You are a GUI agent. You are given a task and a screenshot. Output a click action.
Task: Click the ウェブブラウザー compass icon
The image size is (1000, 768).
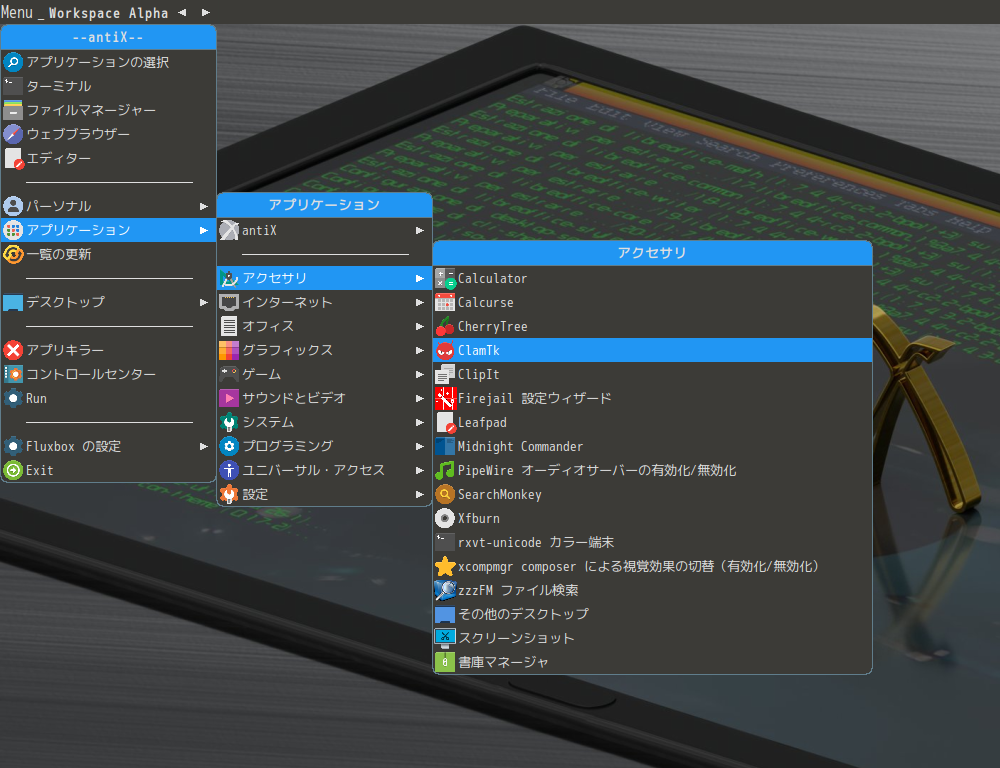point(13,134)
